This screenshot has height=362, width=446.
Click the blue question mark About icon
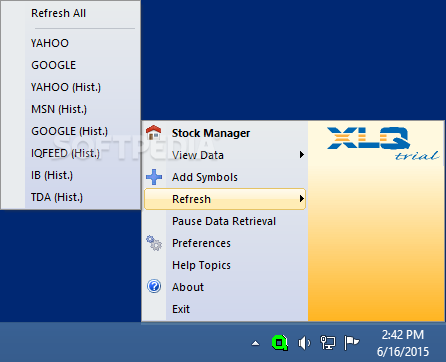(x=154, y=286)
